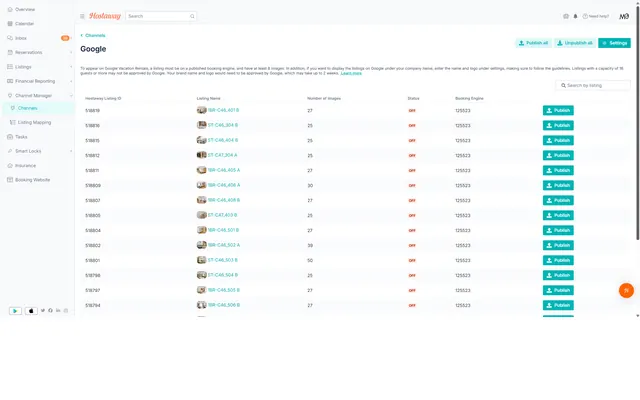Publish listing 518802
The image size is (640, 400).
(558, 245)
